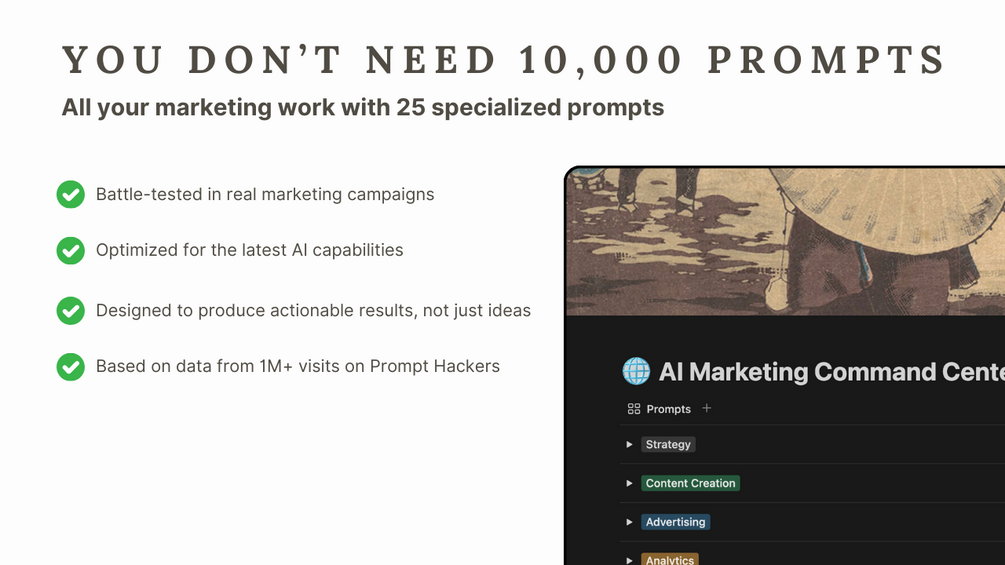
Task: Click the page cover artwork image
Action: (785, 241)
